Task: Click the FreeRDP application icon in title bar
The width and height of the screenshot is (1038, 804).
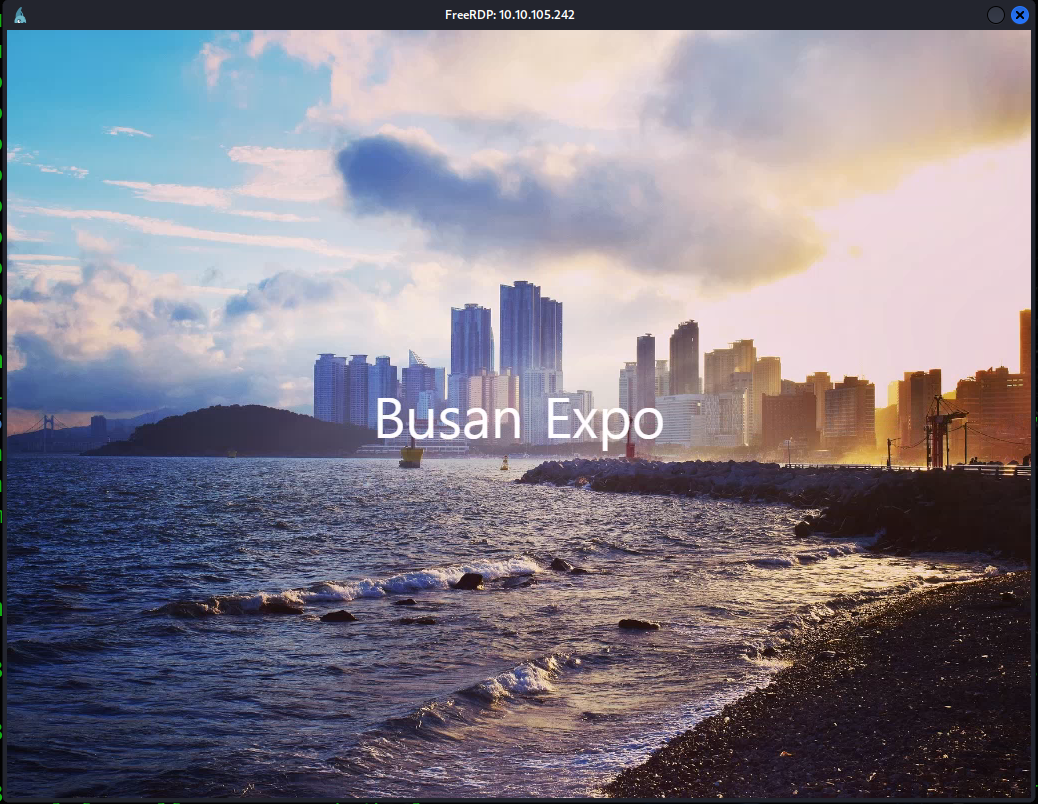Action: [x=20, y=15]
